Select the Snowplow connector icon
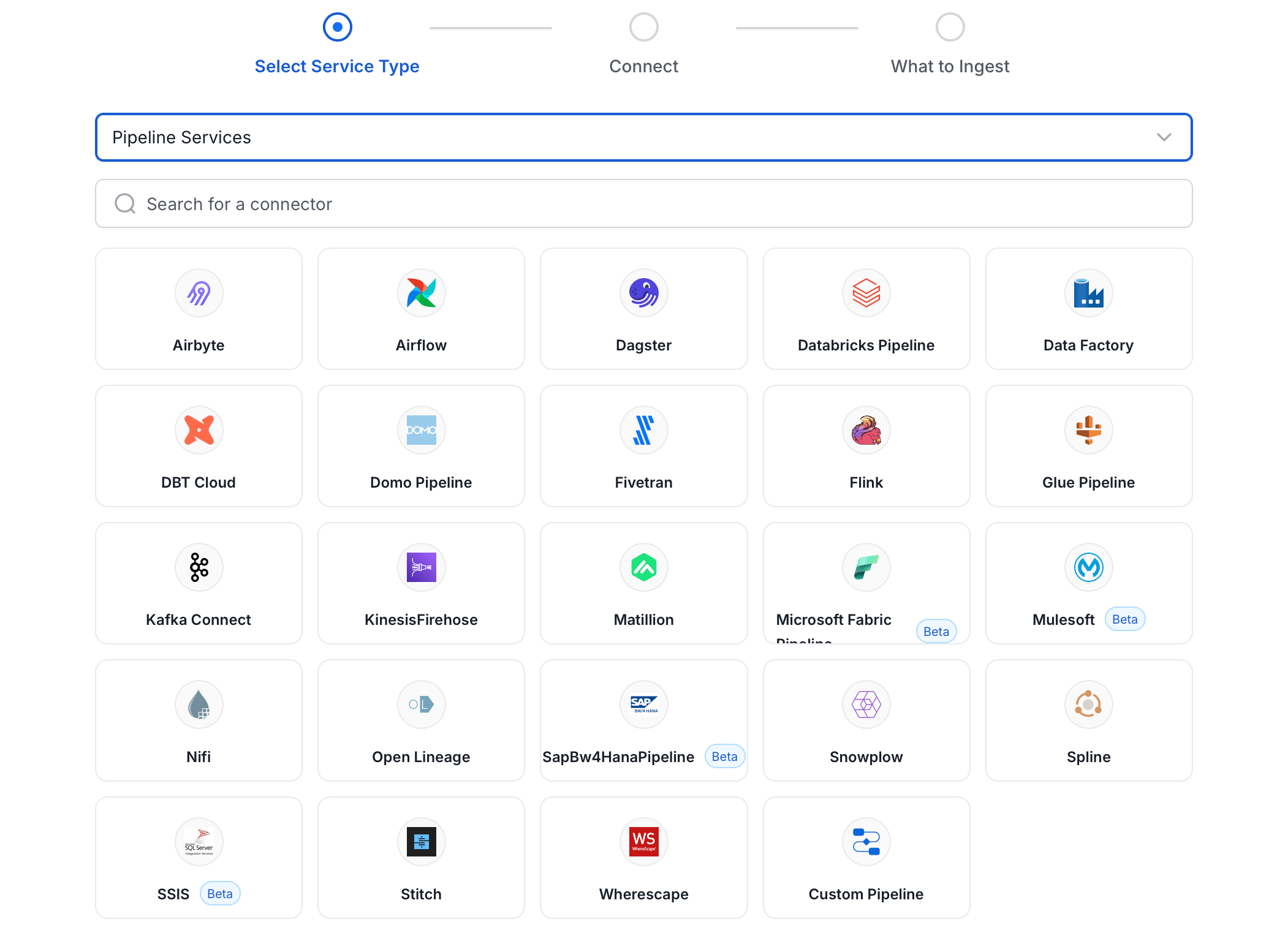Viewport: 1288px width, 941px height. (x=866, y=705)
